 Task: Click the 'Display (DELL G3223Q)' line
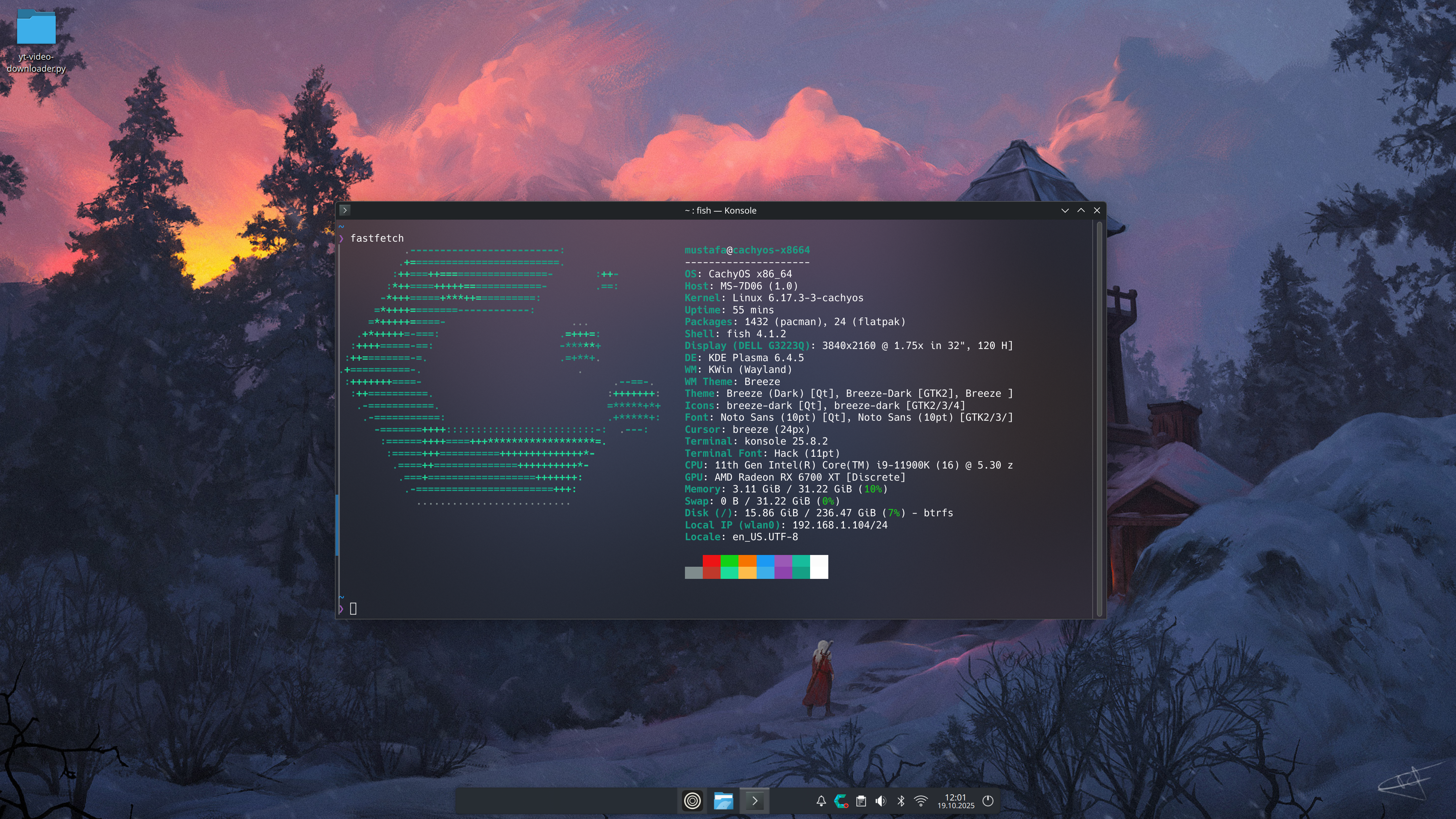849,346
